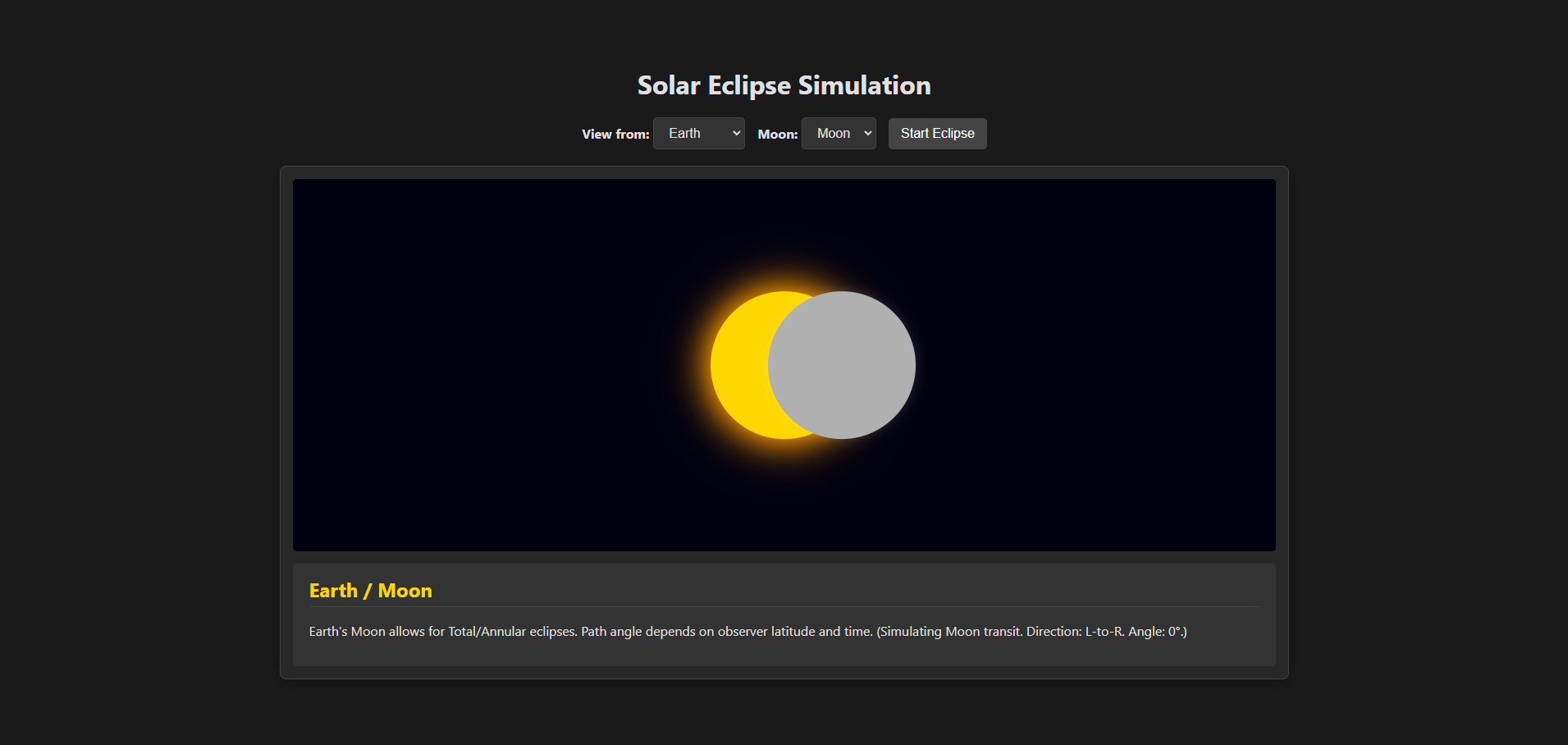The width and height of the screenshot is (1568, 745).
Task: Click the Moon dropdown's chevron arrow
Action: [x=866, y=133]
